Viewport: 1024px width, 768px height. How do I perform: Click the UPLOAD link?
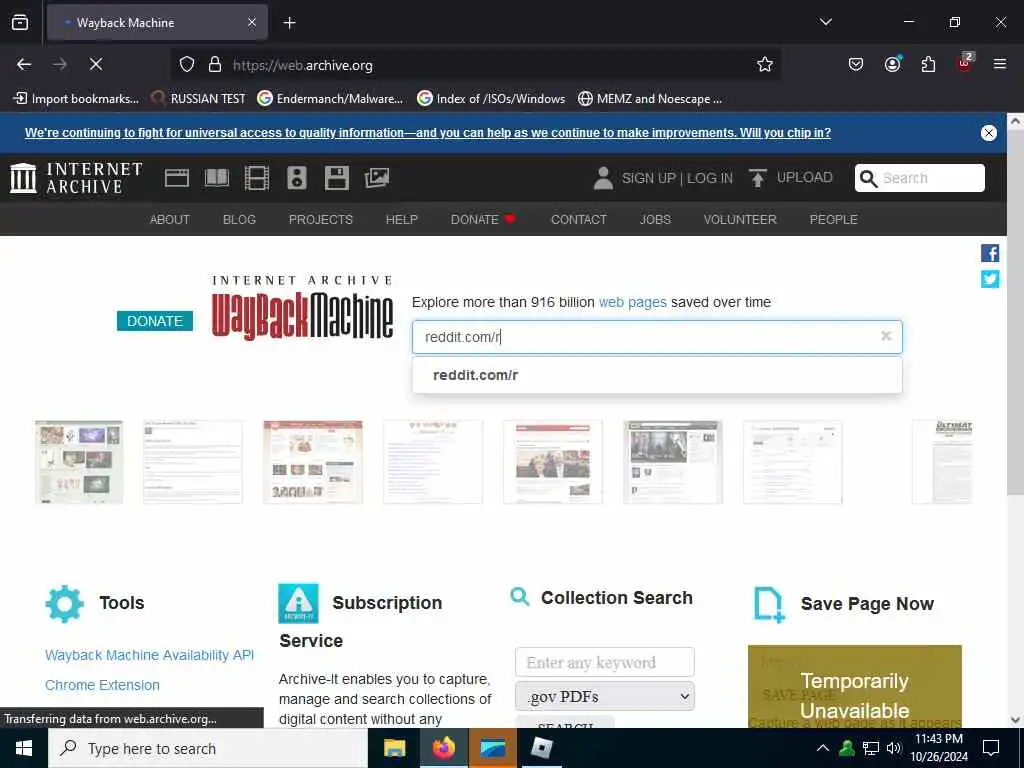pyautogui.click(x=805, y=177)
